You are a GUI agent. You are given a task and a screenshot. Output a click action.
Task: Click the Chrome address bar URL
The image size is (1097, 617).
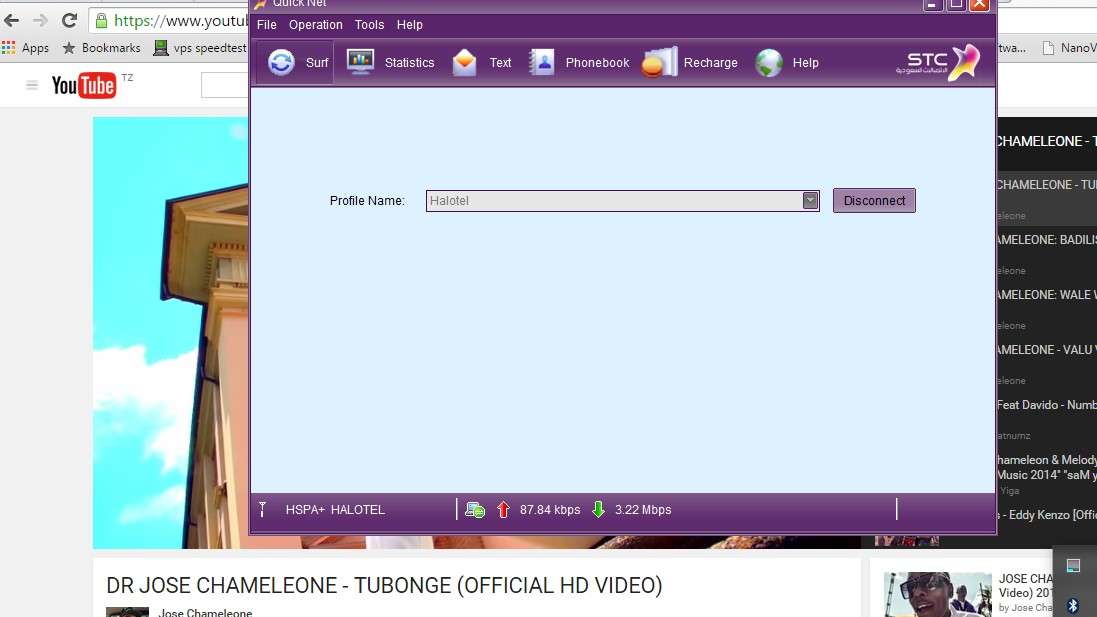coord(180,20)
